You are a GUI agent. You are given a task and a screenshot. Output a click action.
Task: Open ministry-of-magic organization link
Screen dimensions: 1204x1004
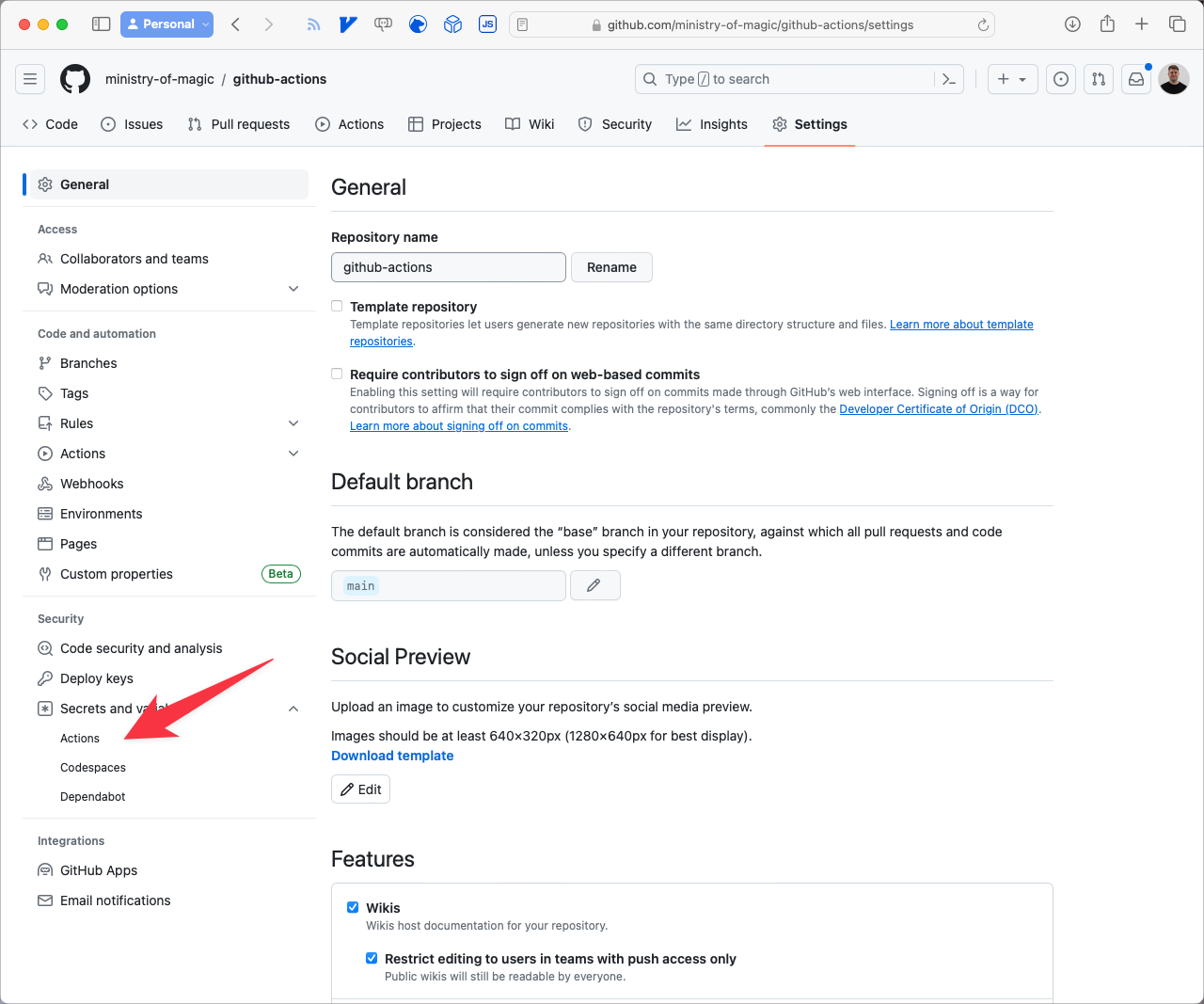[160, 79]
